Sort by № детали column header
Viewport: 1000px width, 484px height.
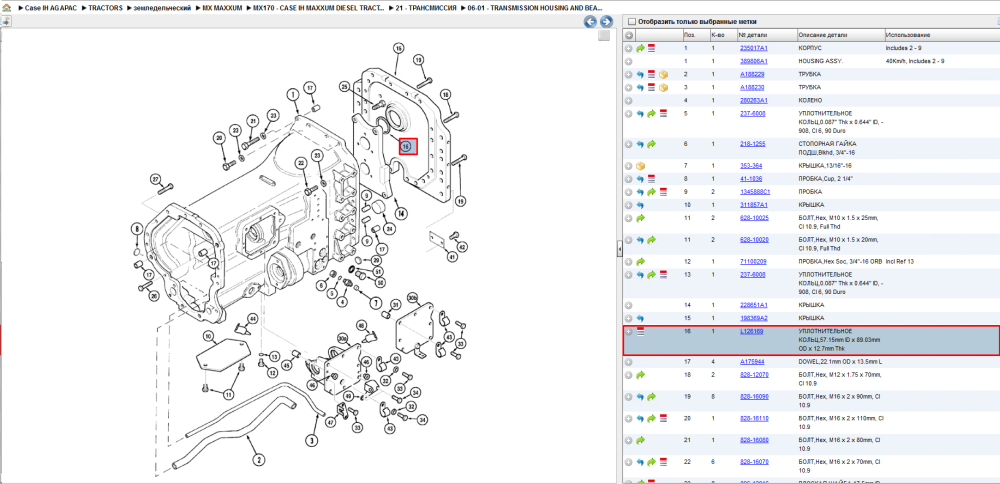tap(767, 35)
